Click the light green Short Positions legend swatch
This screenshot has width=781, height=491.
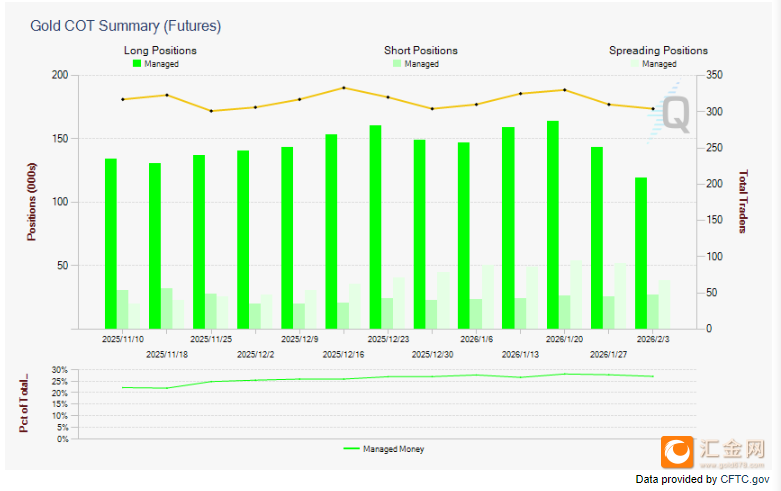(398, 64)
